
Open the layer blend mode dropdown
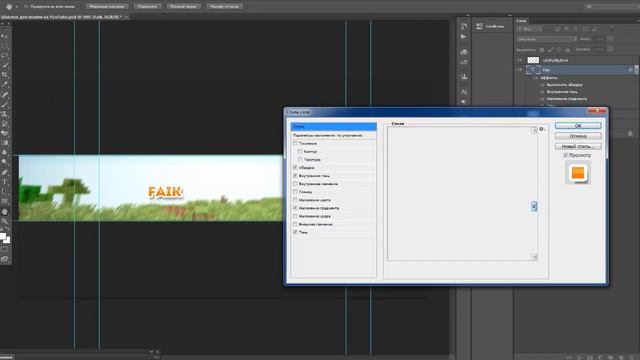547,39
